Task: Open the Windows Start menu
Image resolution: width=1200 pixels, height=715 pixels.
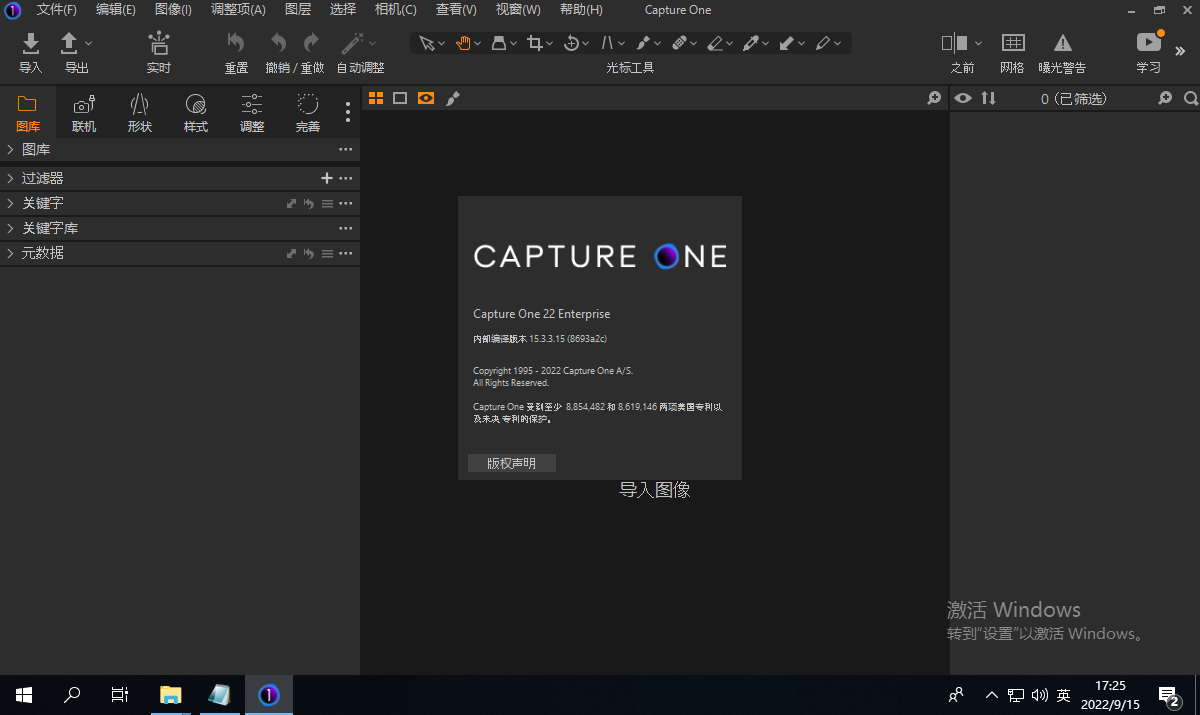Action: [24, 695]
